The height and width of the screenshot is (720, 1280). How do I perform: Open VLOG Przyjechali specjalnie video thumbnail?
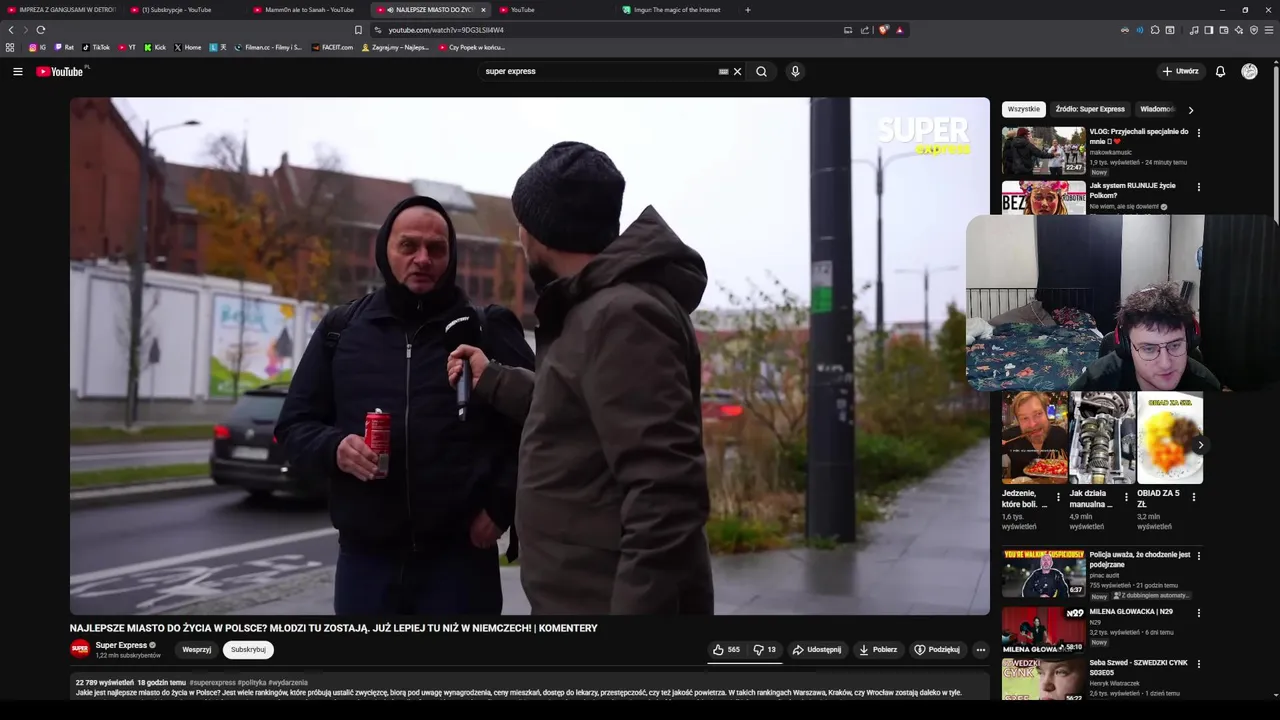pos(1044,150)
